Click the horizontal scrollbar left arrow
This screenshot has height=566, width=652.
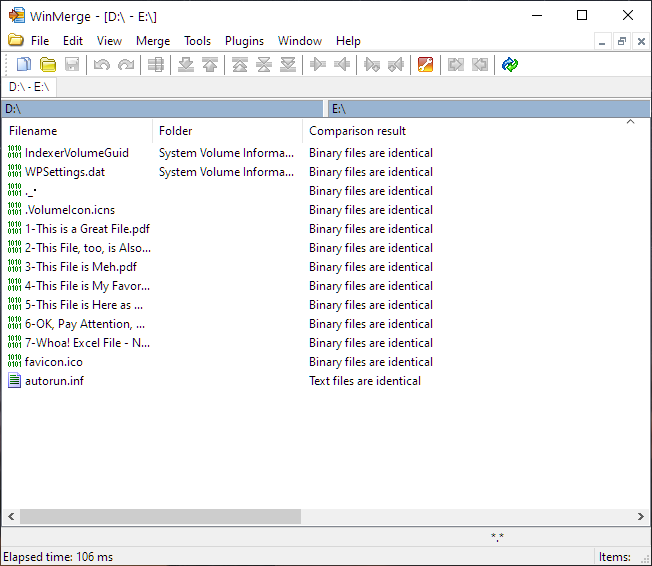tap(11, 517)
